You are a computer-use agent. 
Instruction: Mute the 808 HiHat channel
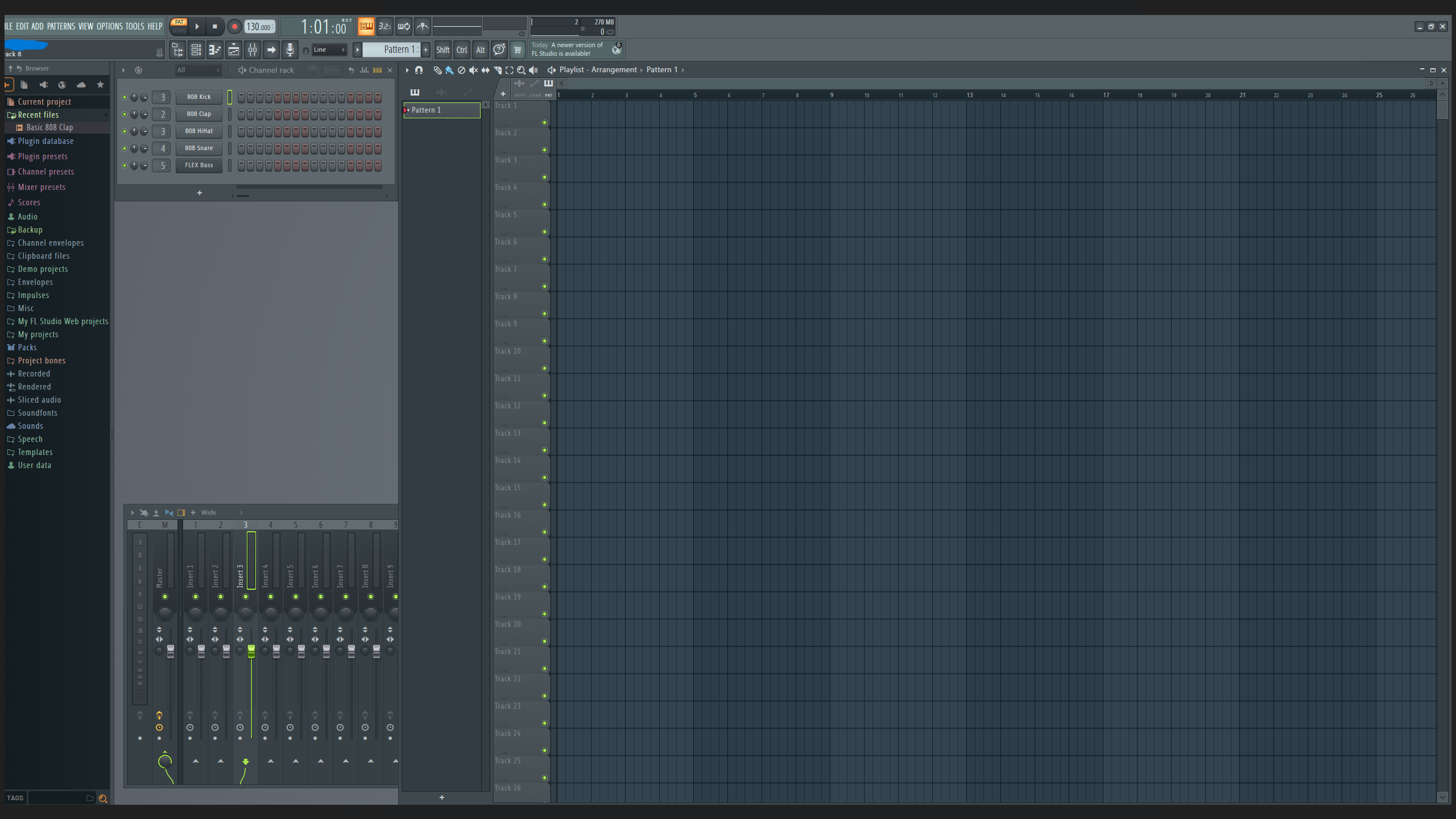tap(125, 131)
